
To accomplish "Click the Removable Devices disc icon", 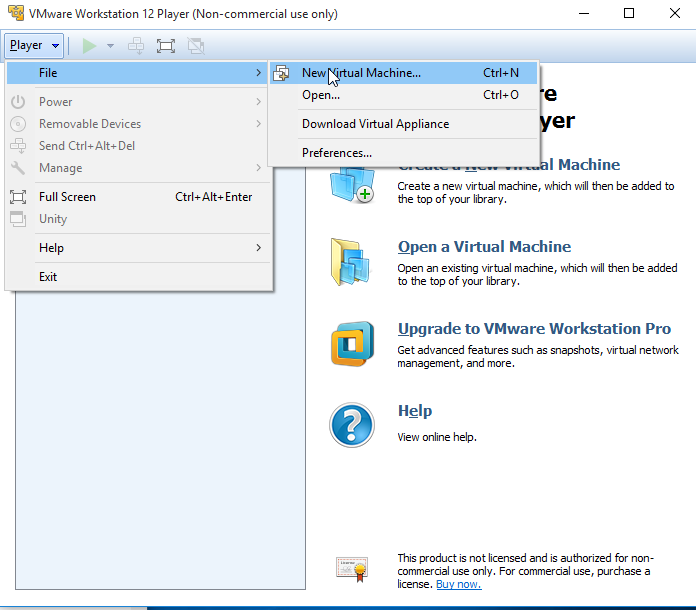I will tap(18, 124).
